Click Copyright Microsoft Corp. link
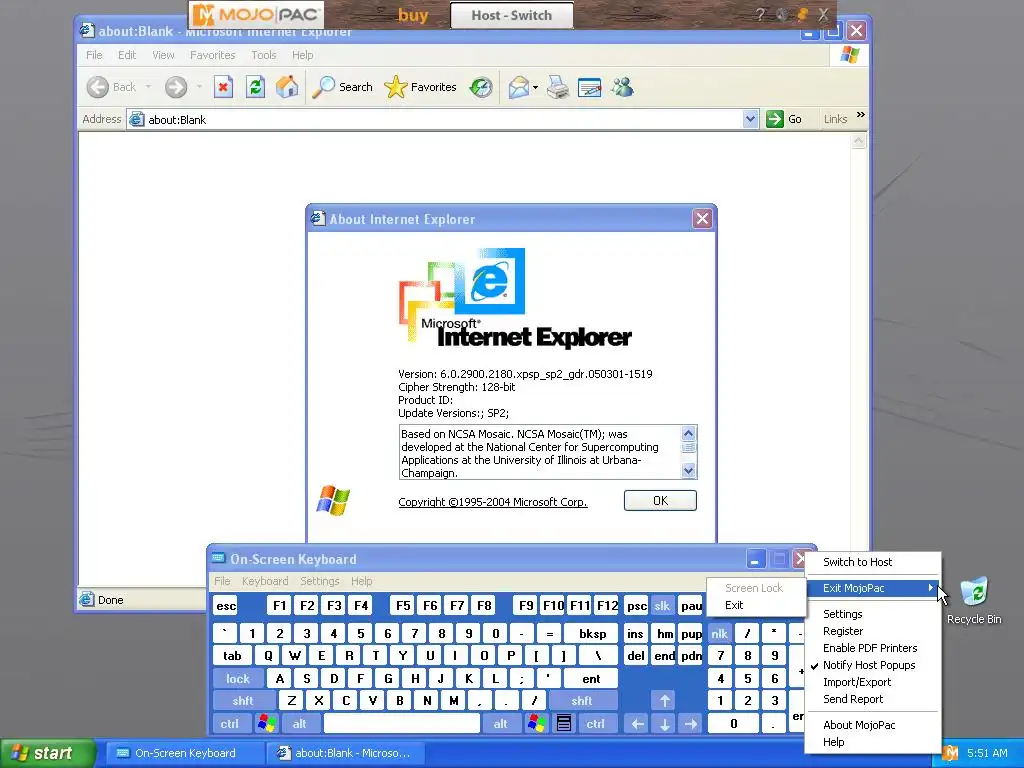This screenshot has height=768, width=1024. pyautogui.click(x=492, y=502)
